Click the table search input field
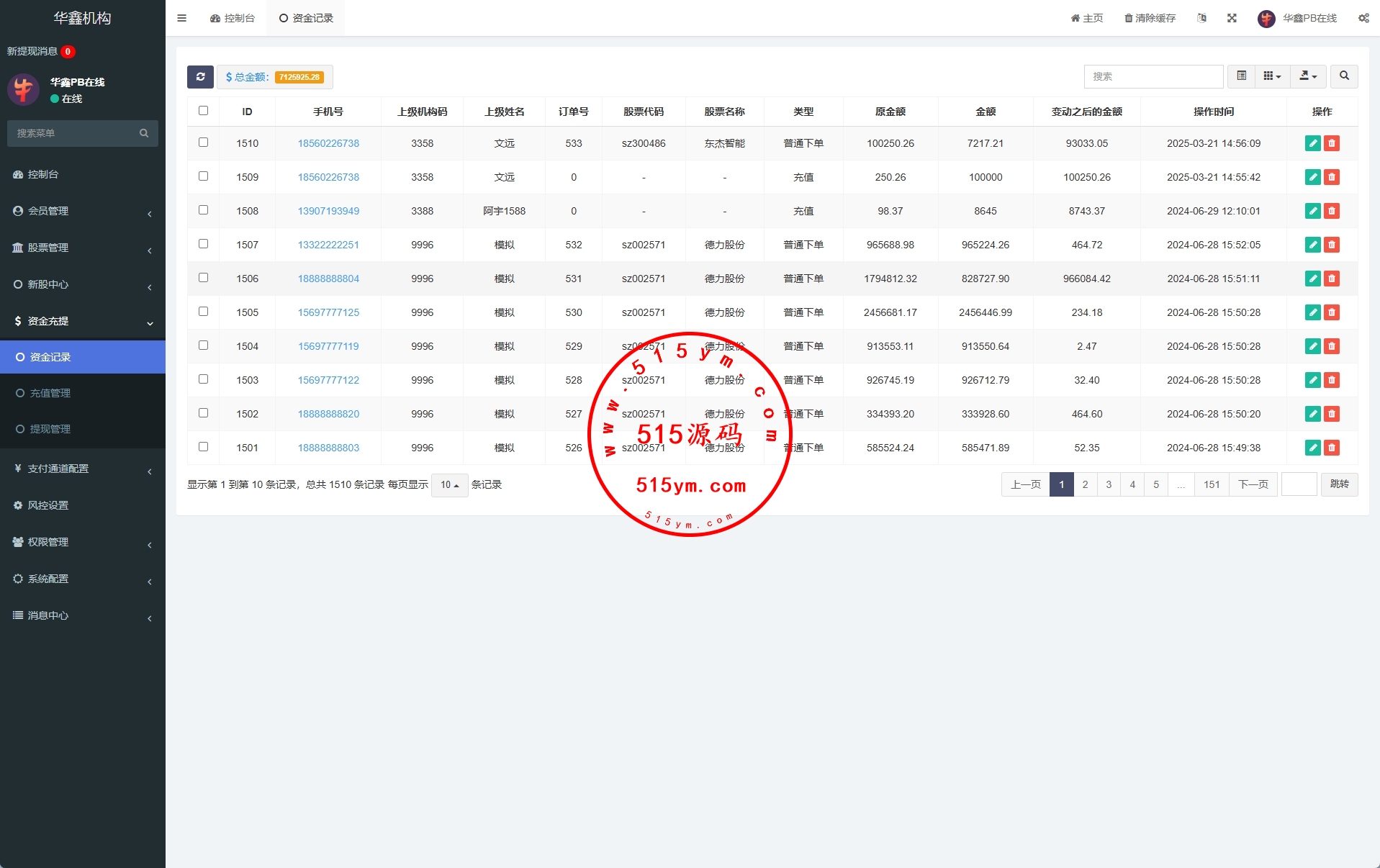Screen dimensions: 1380x868 click(1153, 76)
